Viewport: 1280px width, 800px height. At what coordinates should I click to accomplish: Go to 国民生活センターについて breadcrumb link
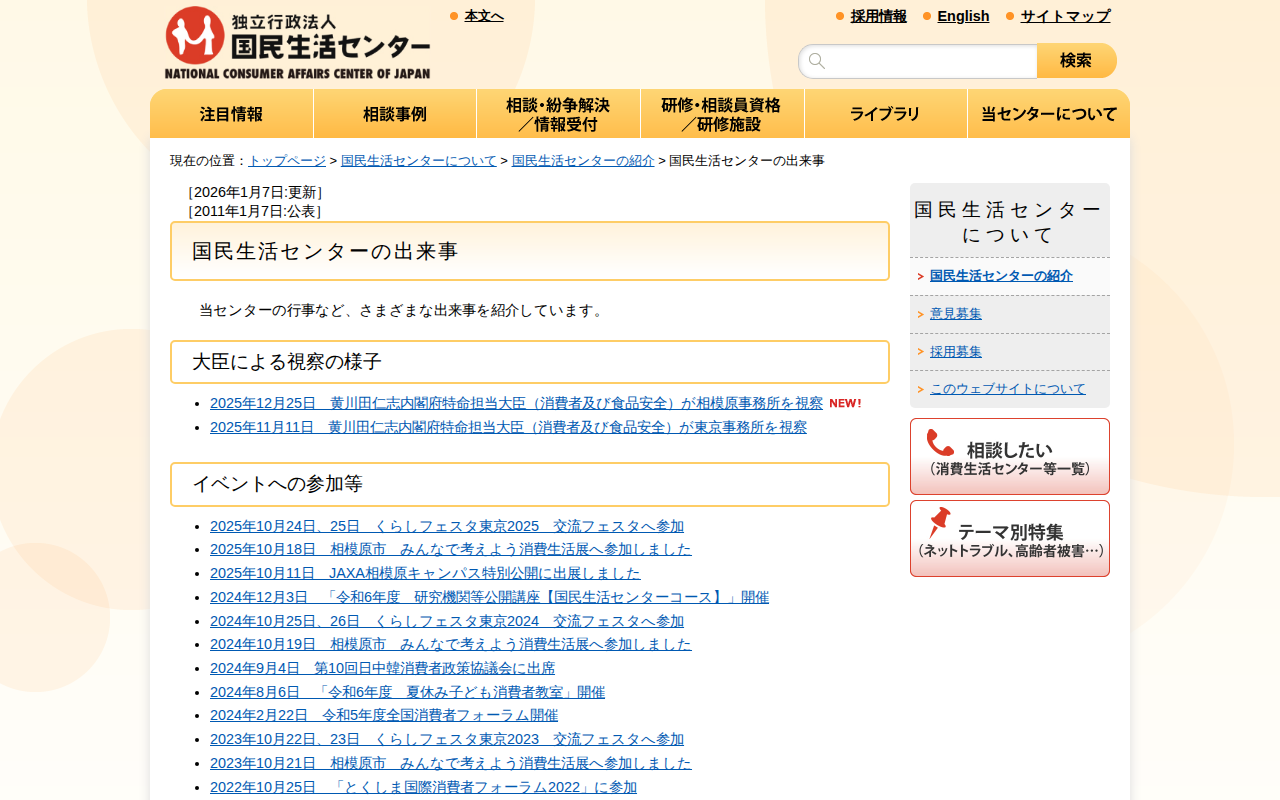419,161
